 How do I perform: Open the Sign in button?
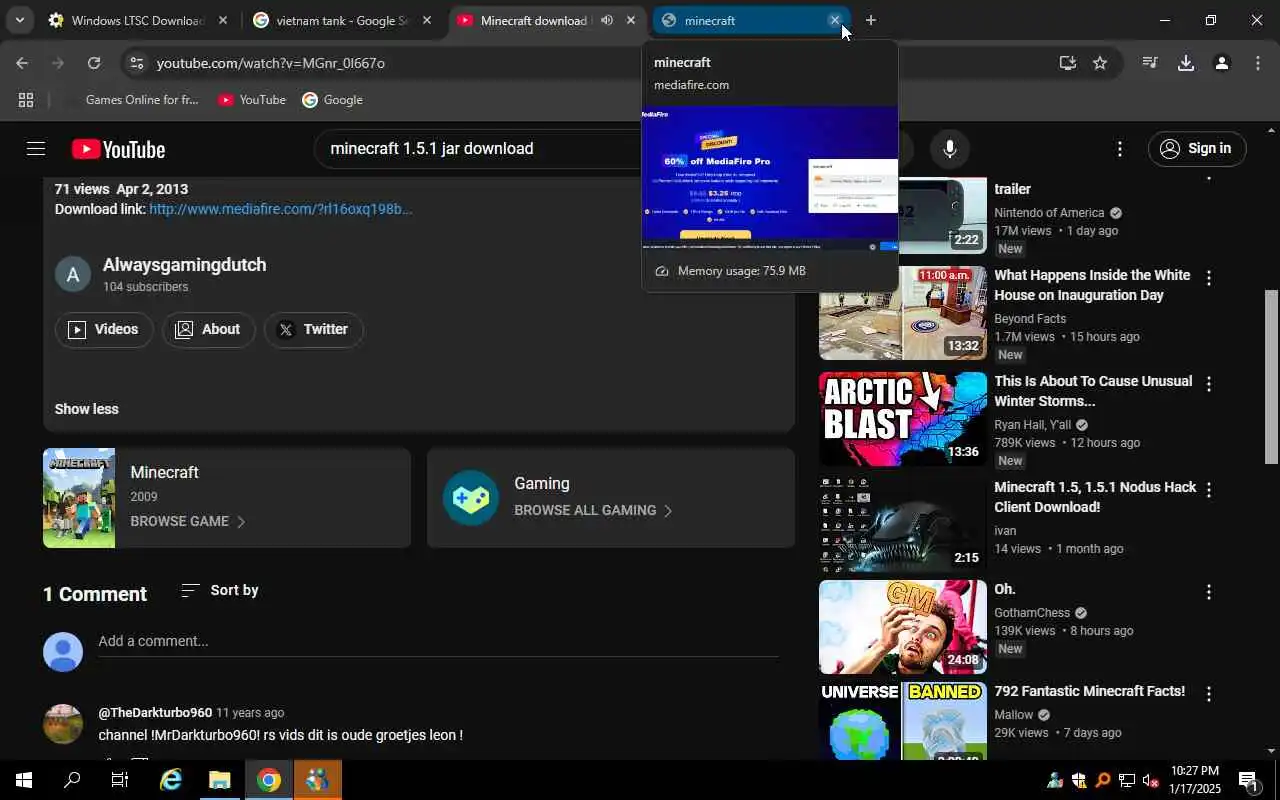coord(1196,149)
